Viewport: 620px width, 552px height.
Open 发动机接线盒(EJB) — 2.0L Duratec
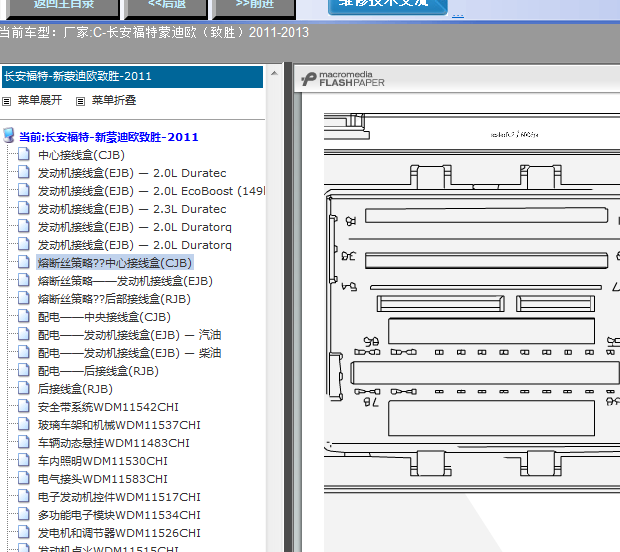click(132, 173)
